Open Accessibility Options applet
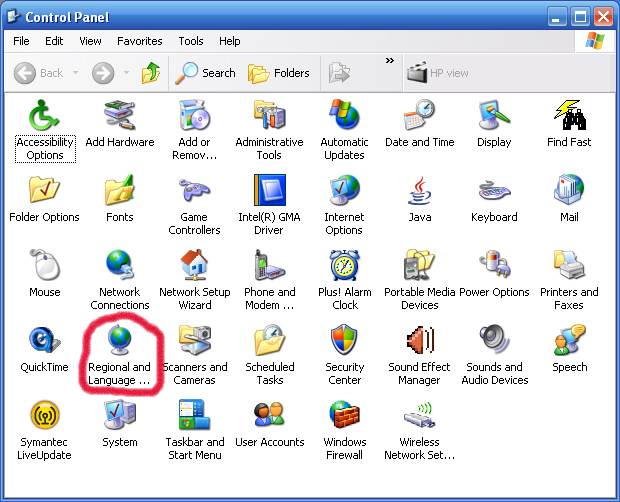The width and height of the screenshot is (620, 502). click(44, 115)
